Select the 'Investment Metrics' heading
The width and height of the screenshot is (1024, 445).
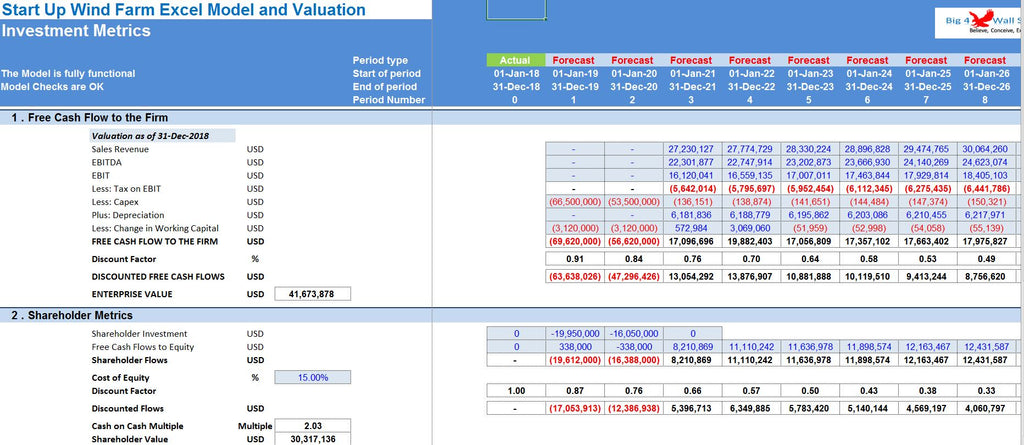pos(77,31)
